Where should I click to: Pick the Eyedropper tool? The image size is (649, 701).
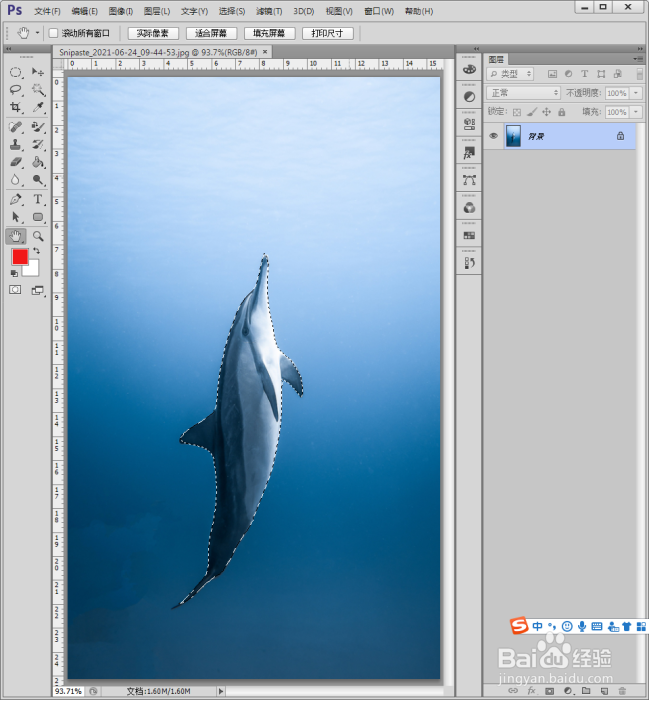pyautogui.click(x=38, y=108)
